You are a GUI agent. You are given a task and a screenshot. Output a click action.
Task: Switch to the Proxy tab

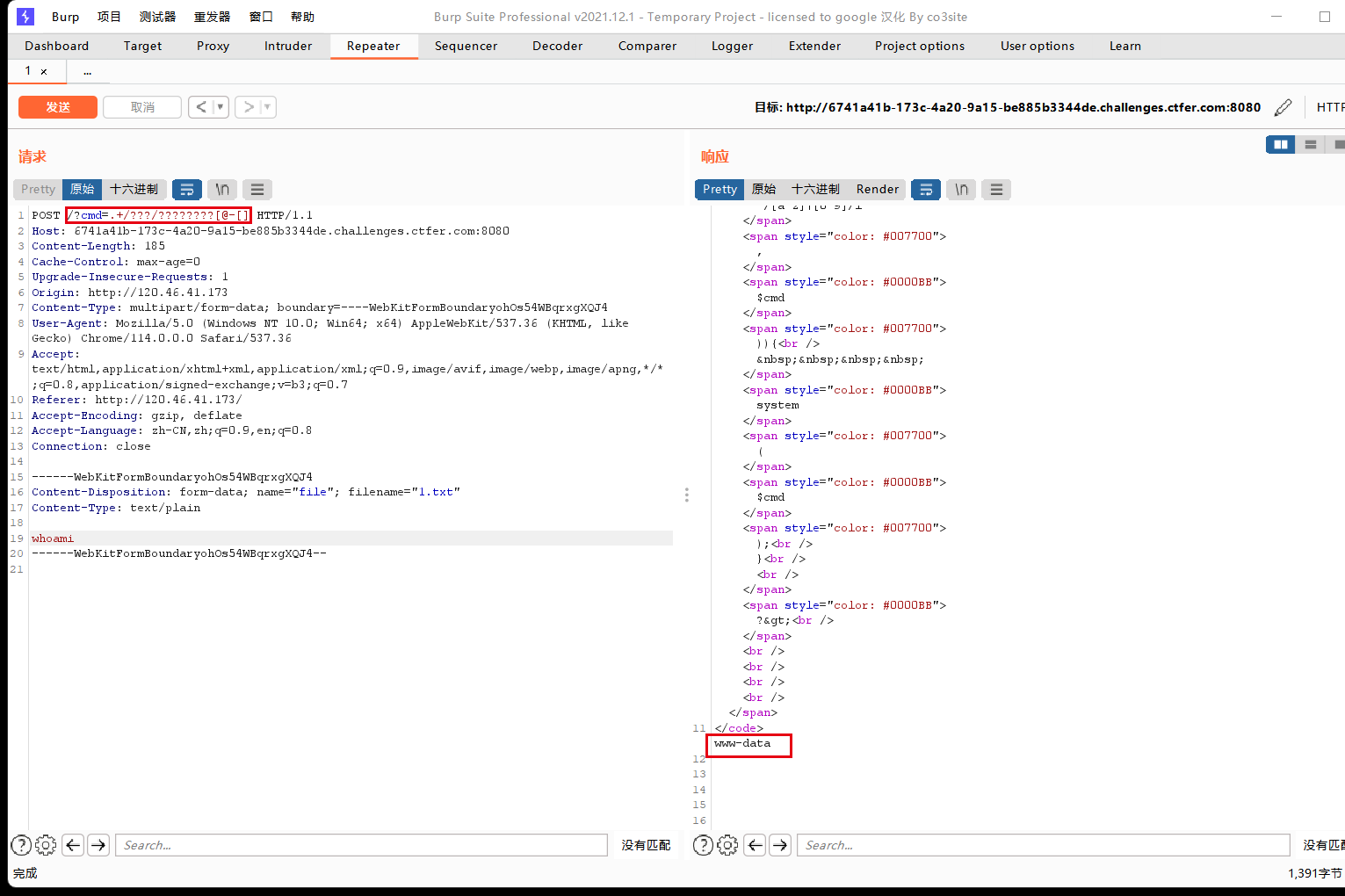pos(213,46)
